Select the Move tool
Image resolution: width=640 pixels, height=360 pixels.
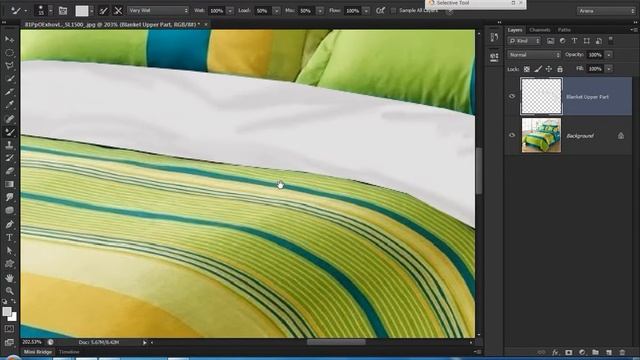9,39
